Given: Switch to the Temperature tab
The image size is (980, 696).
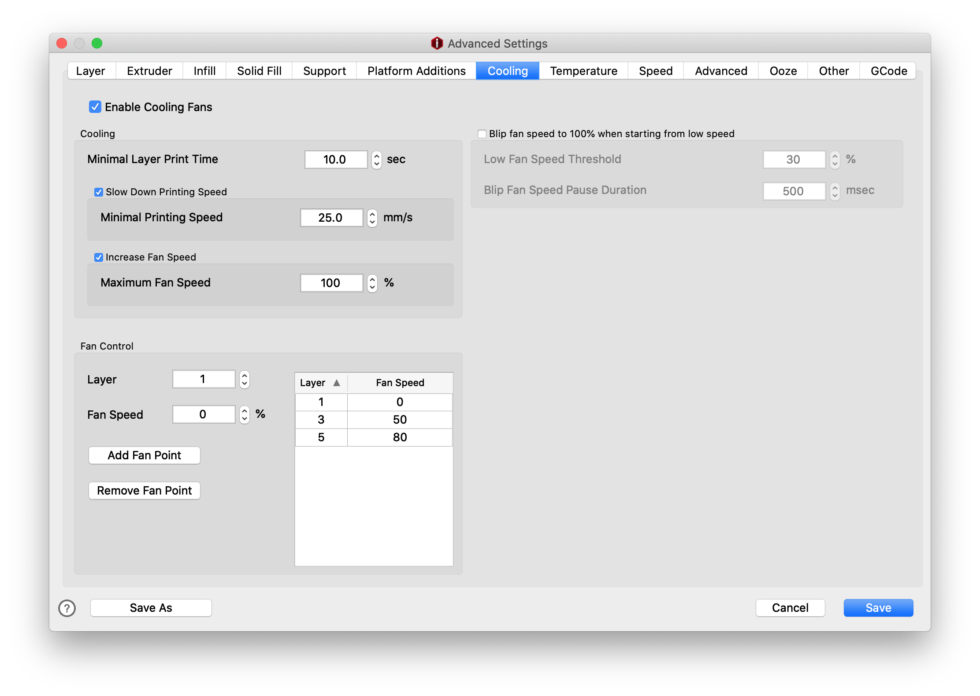Looking at the screenshot, I should click(x=583, y=71).
